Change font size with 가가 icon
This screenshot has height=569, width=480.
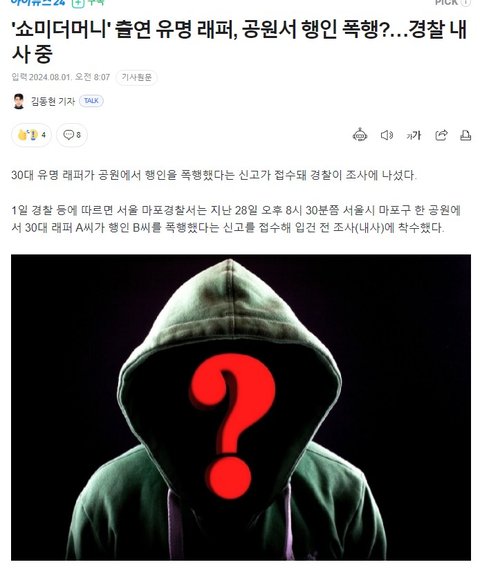[413, 136]
